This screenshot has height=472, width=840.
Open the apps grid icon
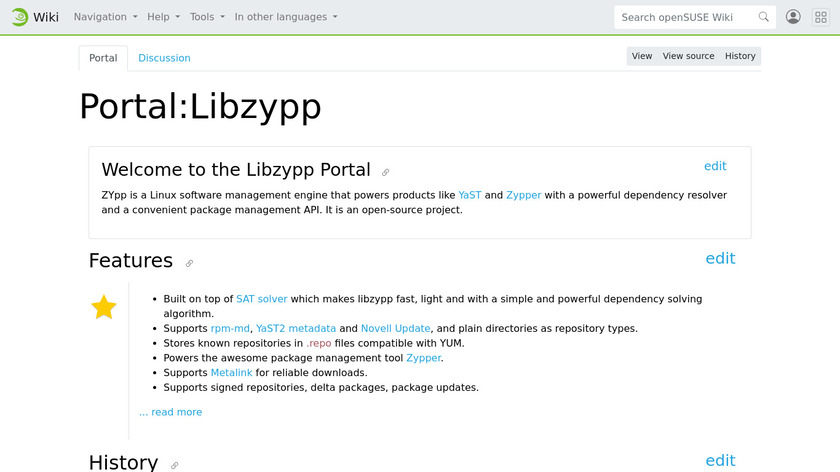click(820, 17)
